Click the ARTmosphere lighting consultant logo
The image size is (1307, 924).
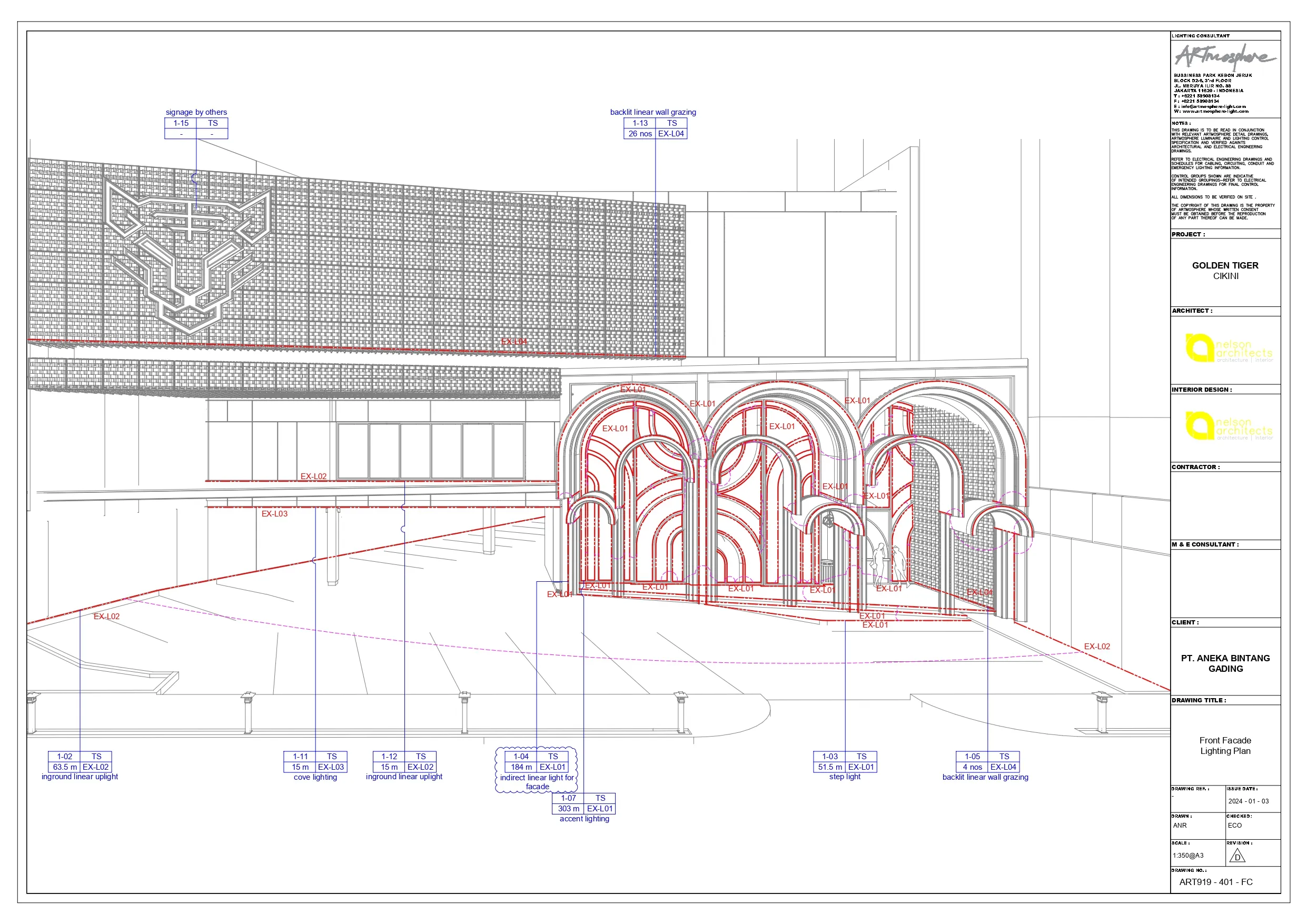[x=1225, y=56]
